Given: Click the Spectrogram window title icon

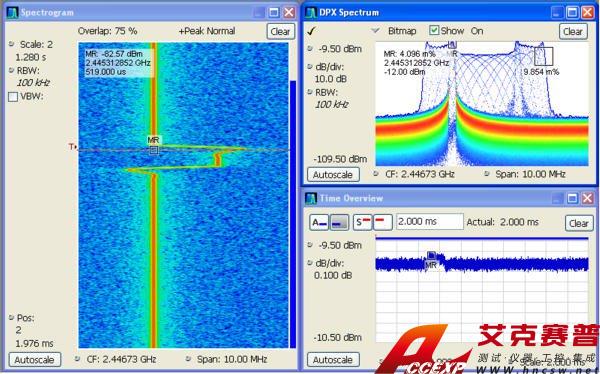Looking at the screenshot, I should point(13,13).
